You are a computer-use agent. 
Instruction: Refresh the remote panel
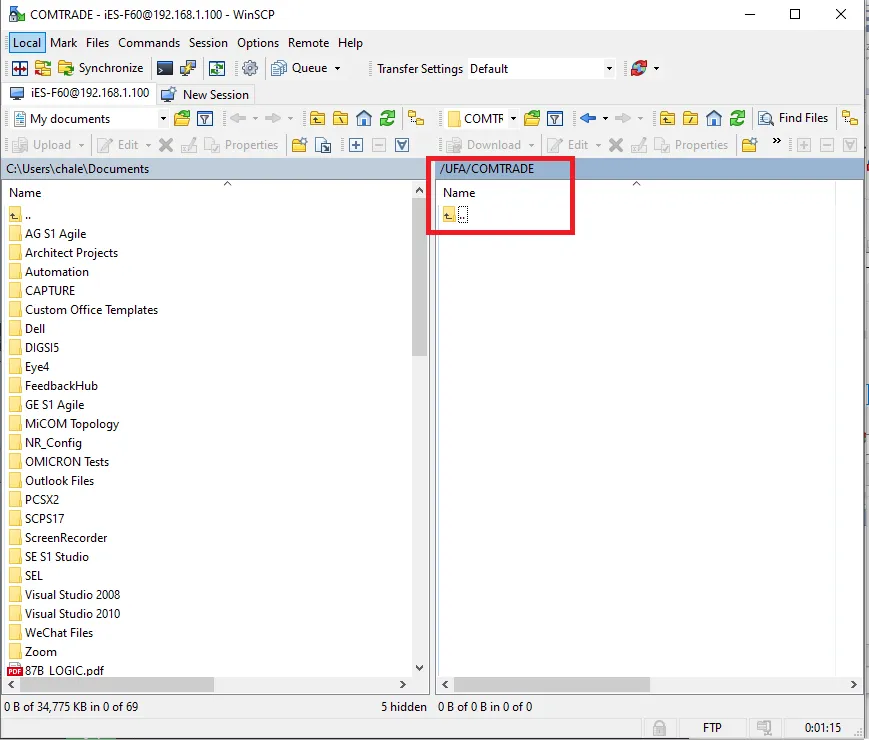click(737, 118)
